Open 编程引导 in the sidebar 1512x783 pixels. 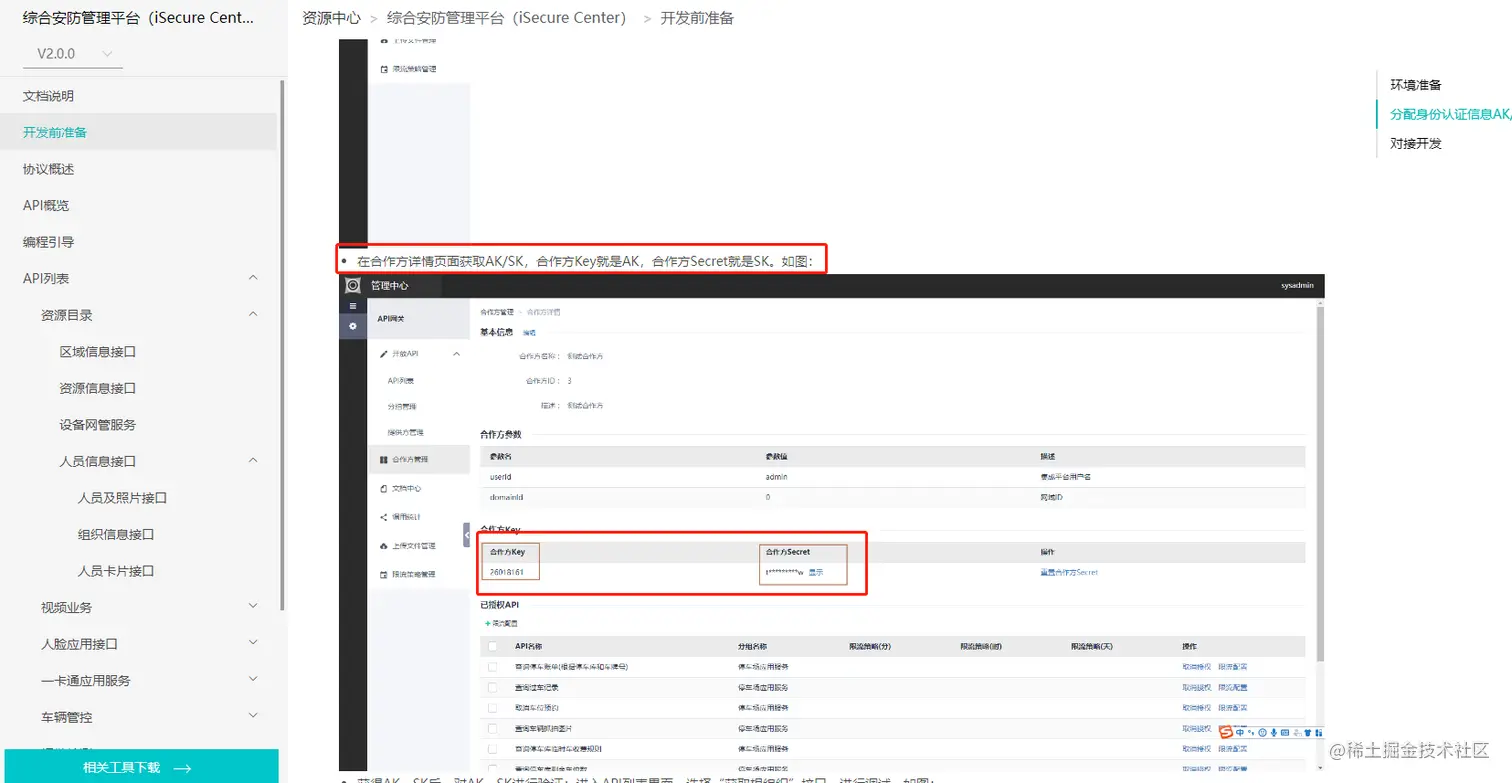coord(48,242)
